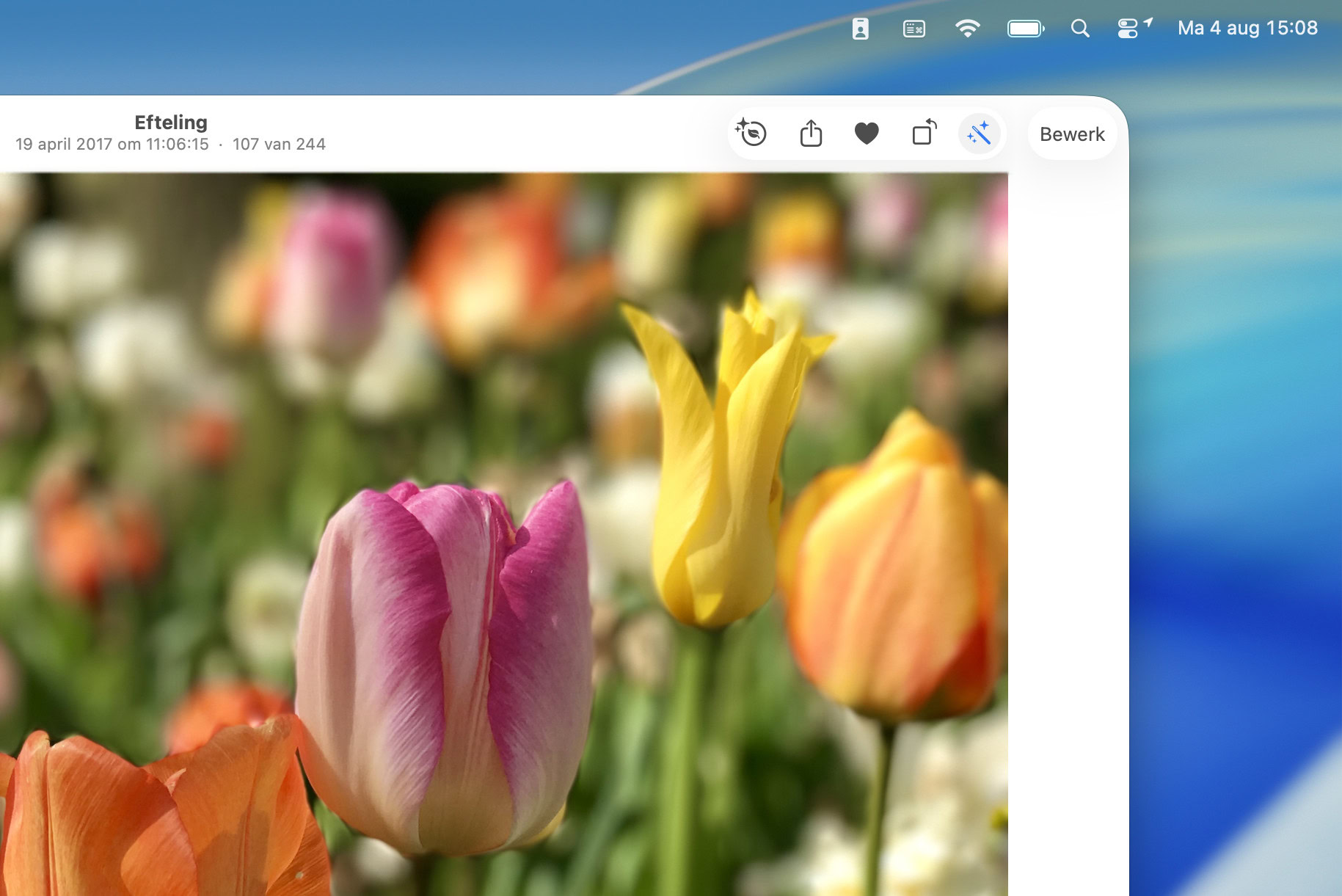This screenshot has height=896, width=1342.
Task: Open the contact card menu bar icon
Action: [x=860, y=29]
